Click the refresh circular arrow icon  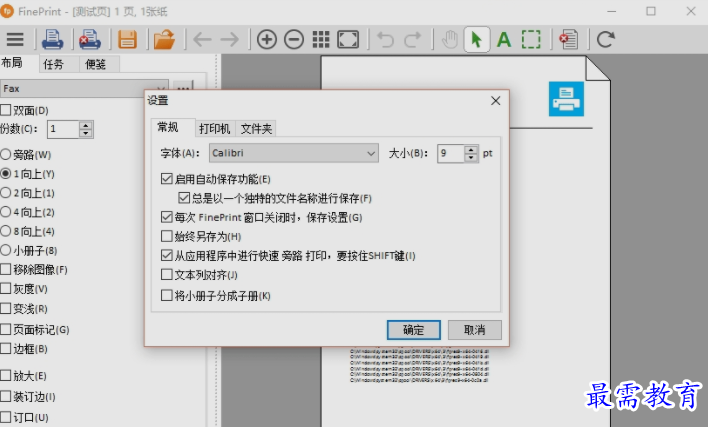click(606, 40)
